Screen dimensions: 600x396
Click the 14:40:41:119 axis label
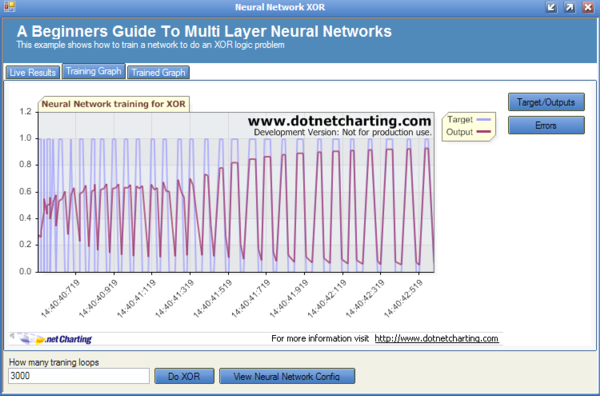point(137,299)
